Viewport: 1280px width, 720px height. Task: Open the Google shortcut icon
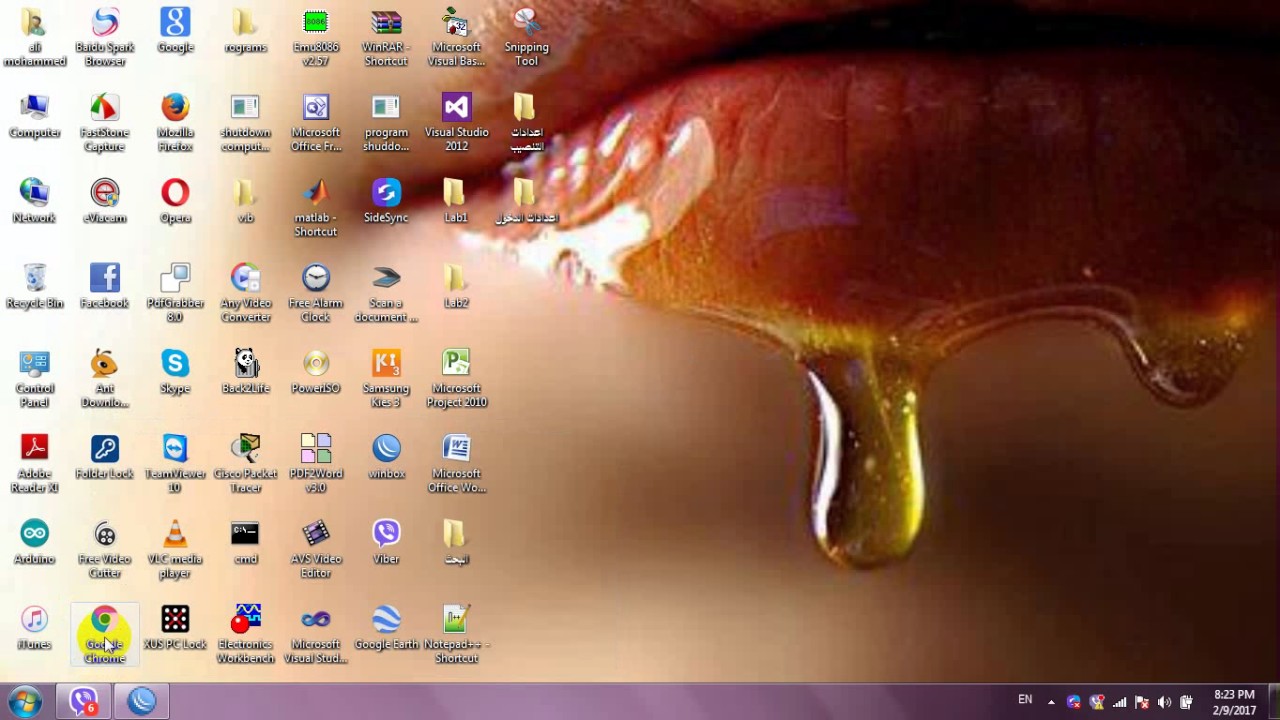pyautogui.click(x=175, y=31)
